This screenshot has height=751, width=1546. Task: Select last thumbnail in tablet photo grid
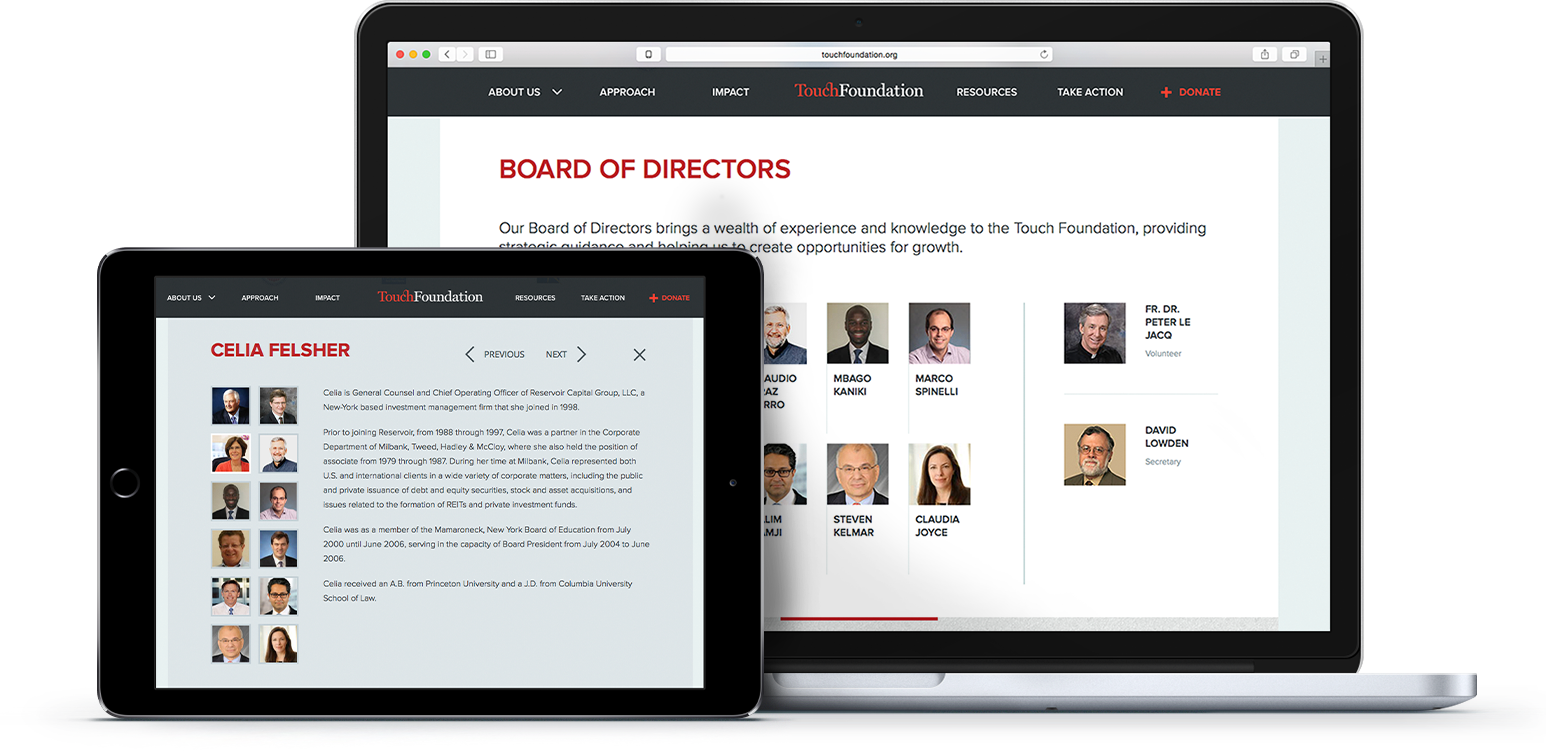[279, 644]
